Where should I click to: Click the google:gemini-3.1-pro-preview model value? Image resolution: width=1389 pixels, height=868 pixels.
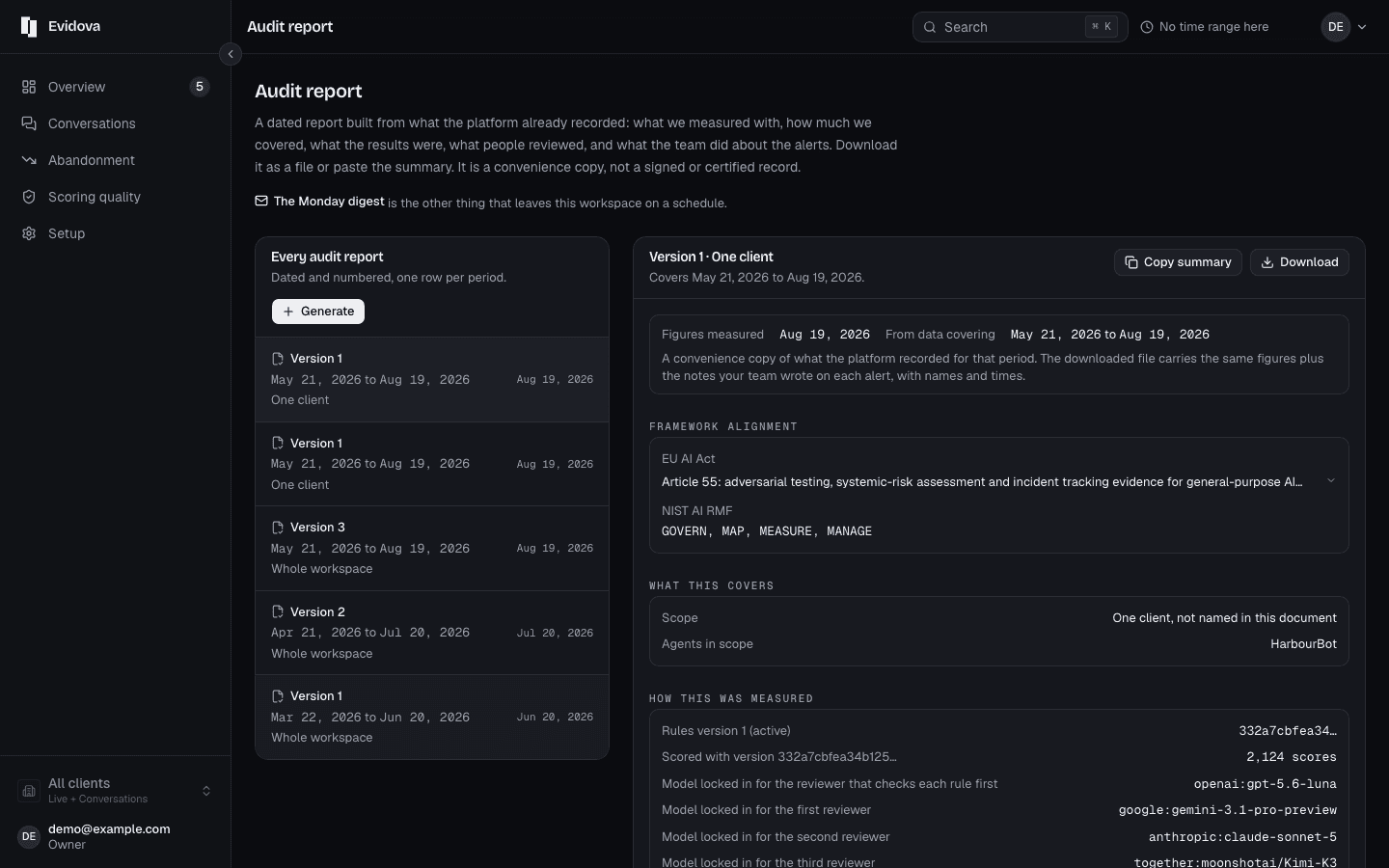pyautogui.click(x=1228, y=810)
